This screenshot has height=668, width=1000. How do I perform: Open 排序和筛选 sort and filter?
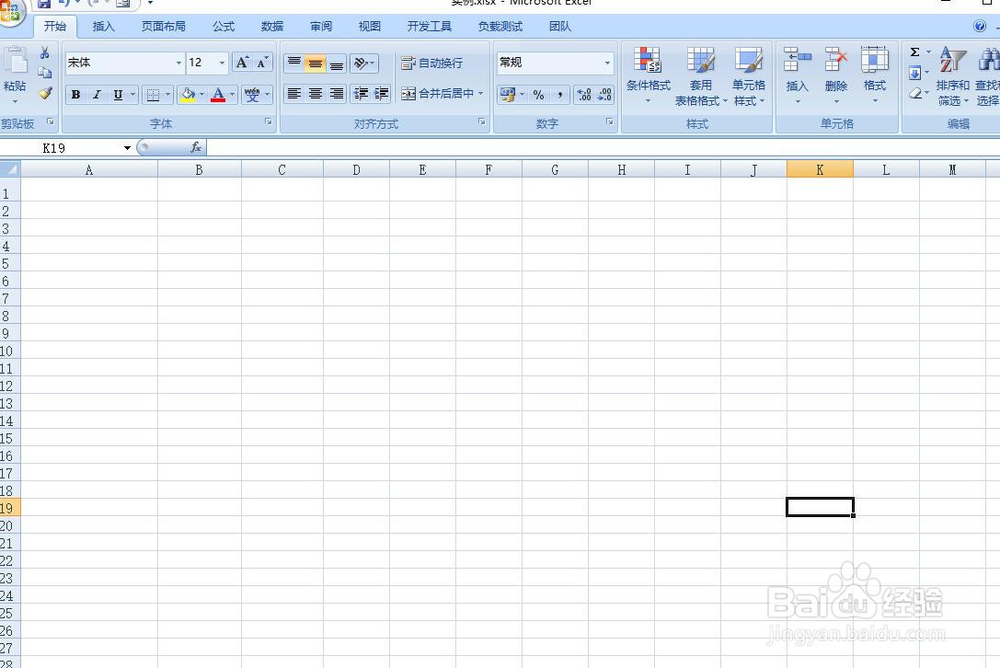[x=953, y=77]
